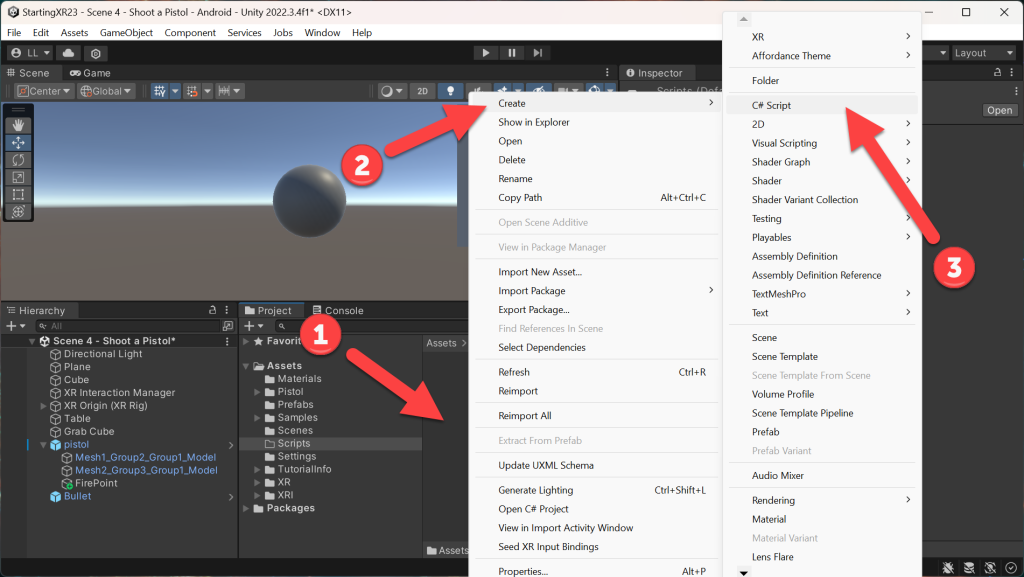Open the Layout dropdown

984,53
